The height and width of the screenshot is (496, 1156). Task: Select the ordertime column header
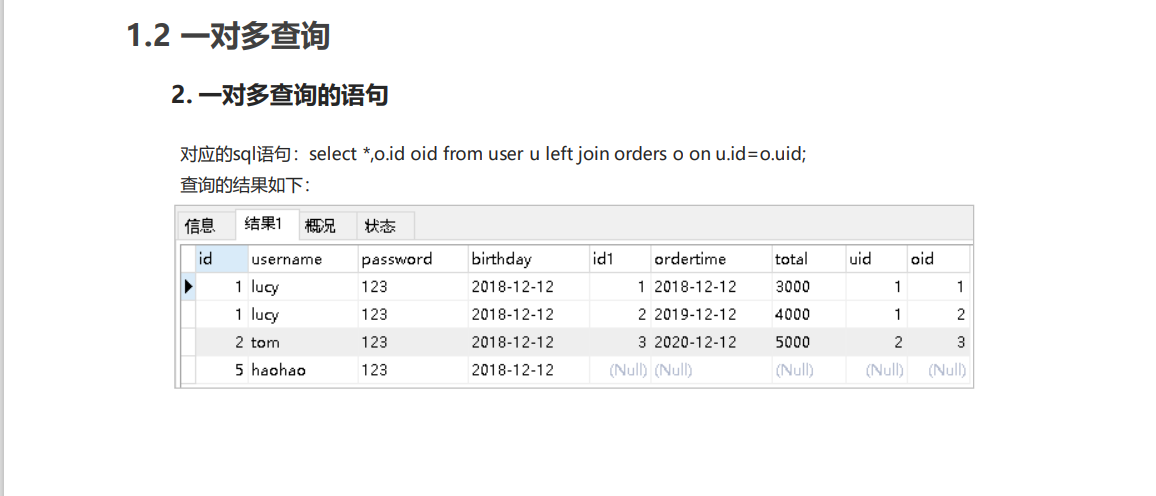(690, 259)
